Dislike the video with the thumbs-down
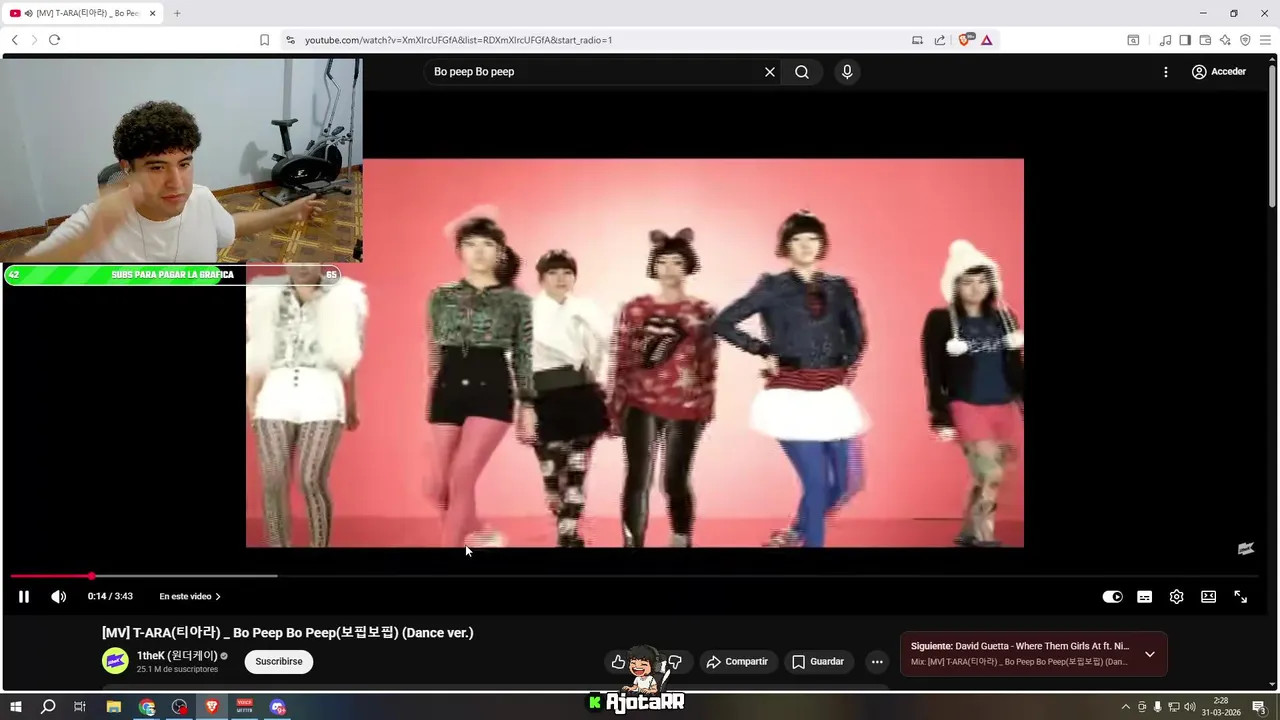Screen dimensions: 1280x720 tap(675, 662)
